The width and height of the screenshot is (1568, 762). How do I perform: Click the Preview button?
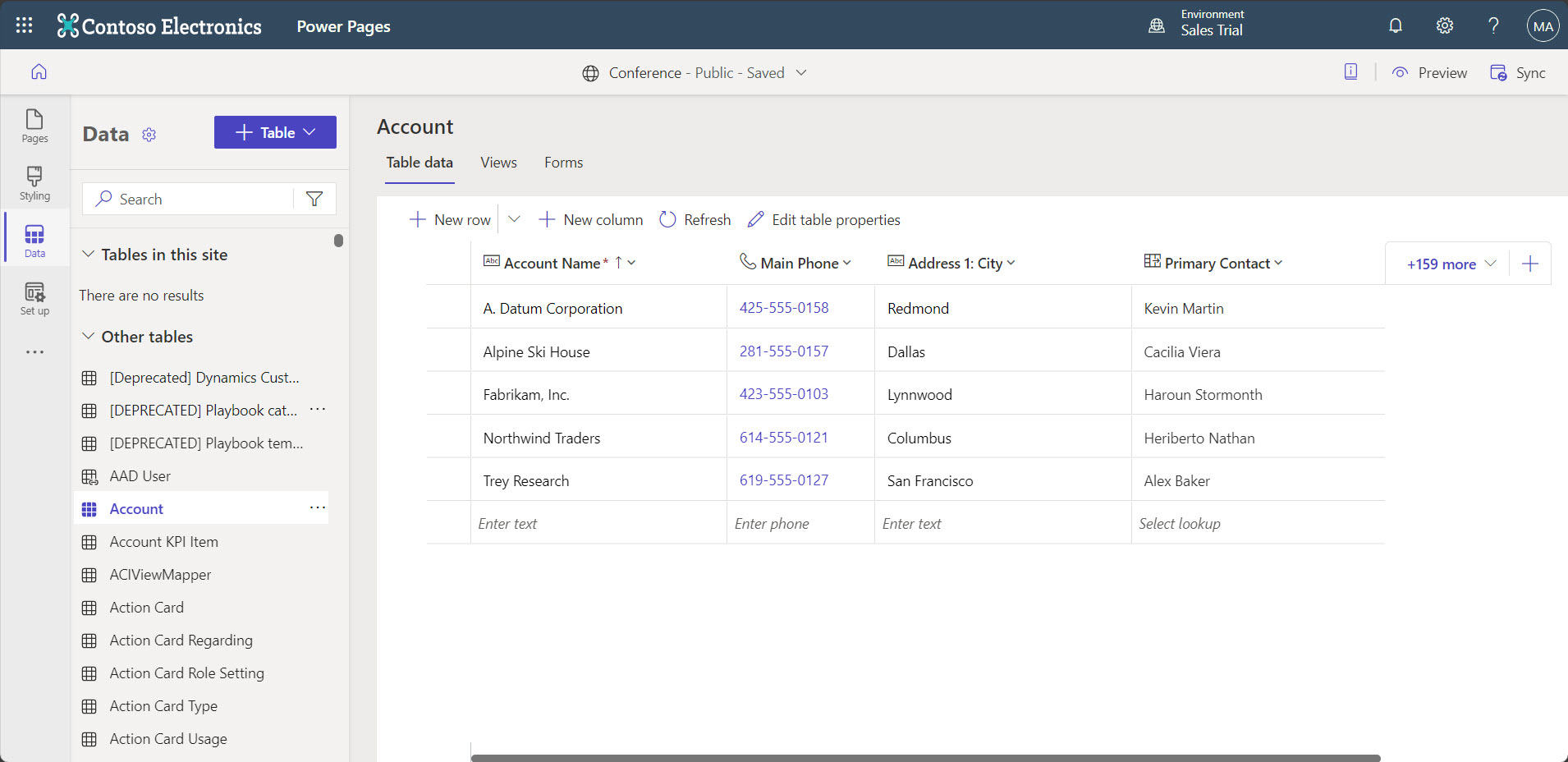(1429, 72)
